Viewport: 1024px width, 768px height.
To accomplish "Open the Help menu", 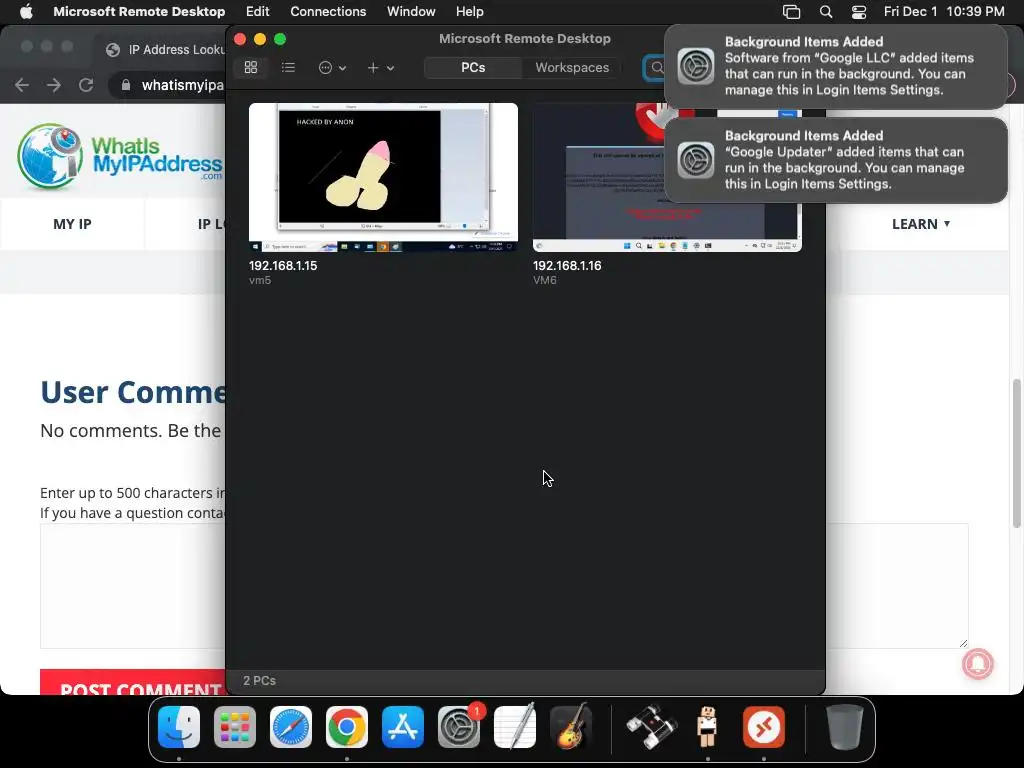I will [x=470, y=11].
